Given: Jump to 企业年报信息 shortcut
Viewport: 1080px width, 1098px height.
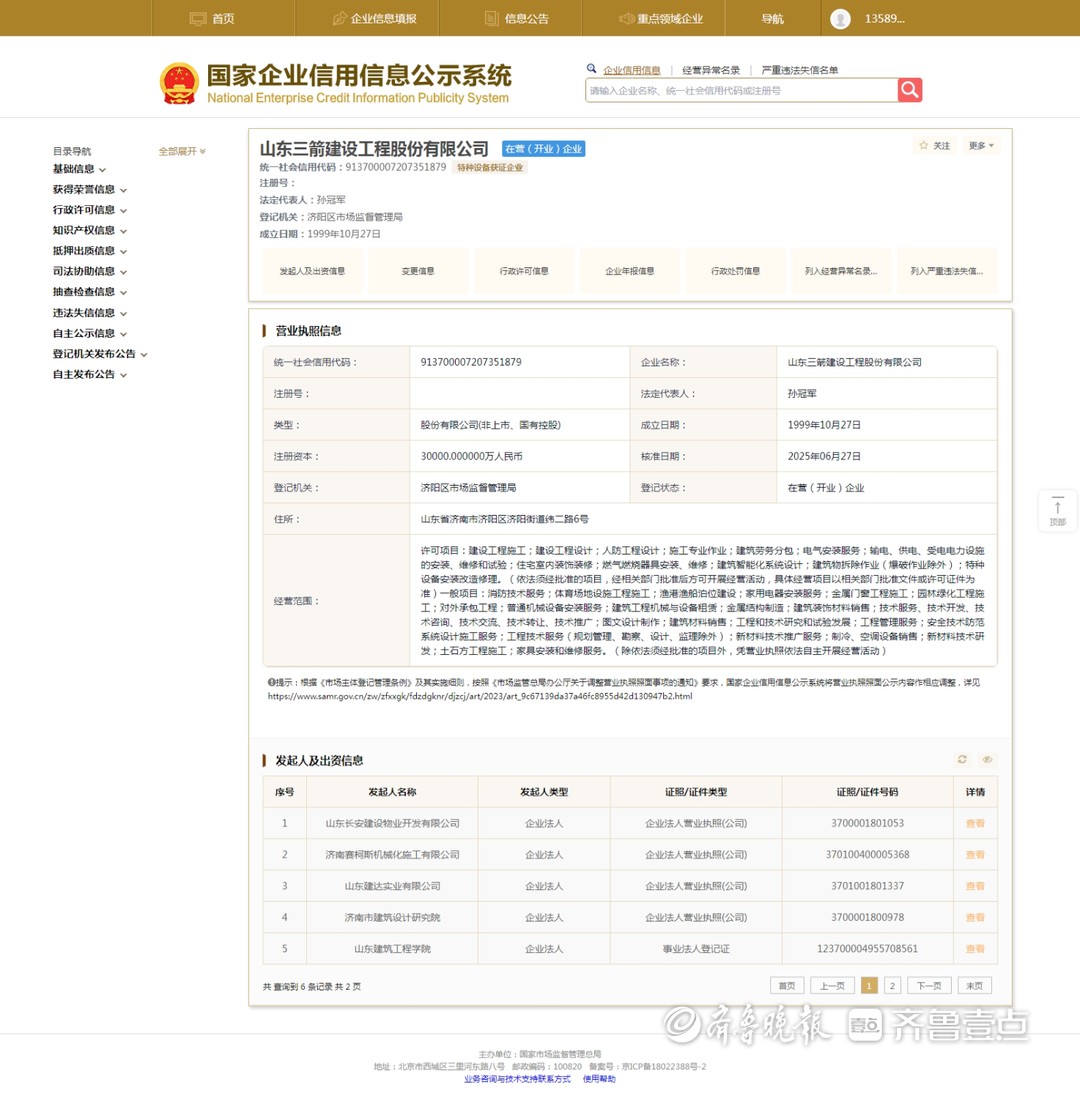Looking at the screenshot, I should (630, 271).
